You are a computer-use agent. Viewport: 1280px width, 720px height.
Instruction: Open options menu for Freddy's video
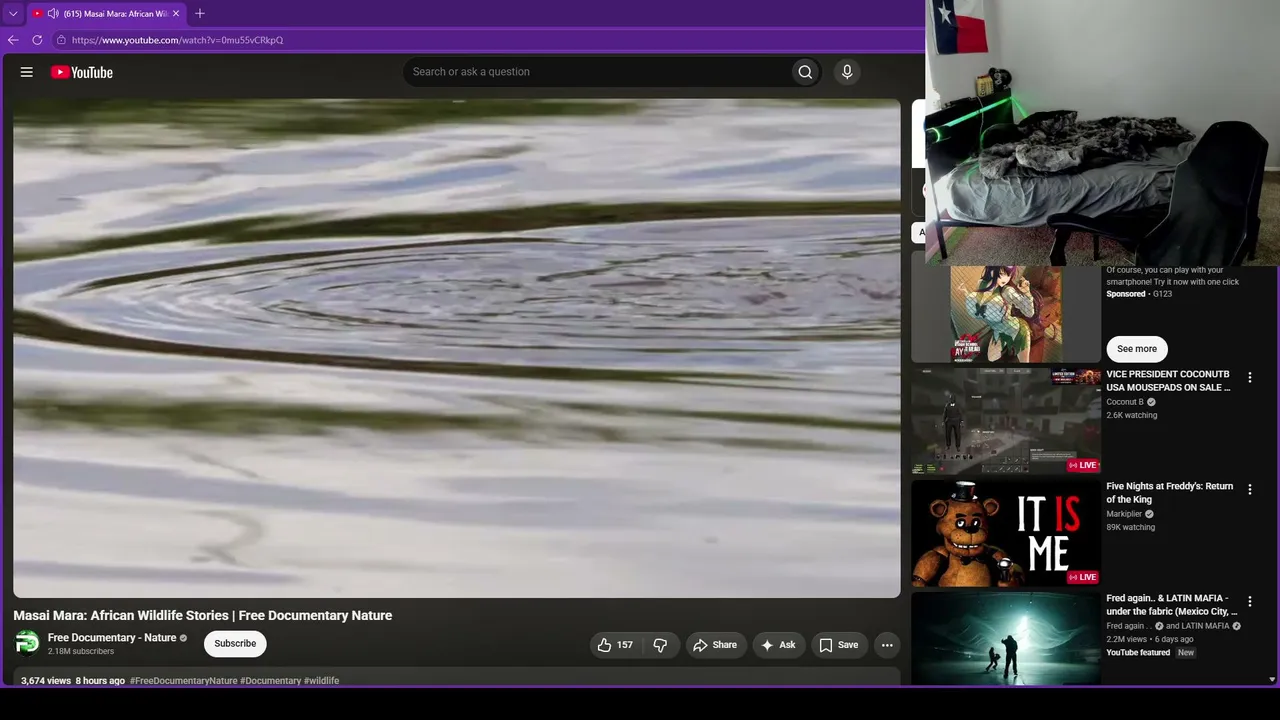tap(1249, 490)
